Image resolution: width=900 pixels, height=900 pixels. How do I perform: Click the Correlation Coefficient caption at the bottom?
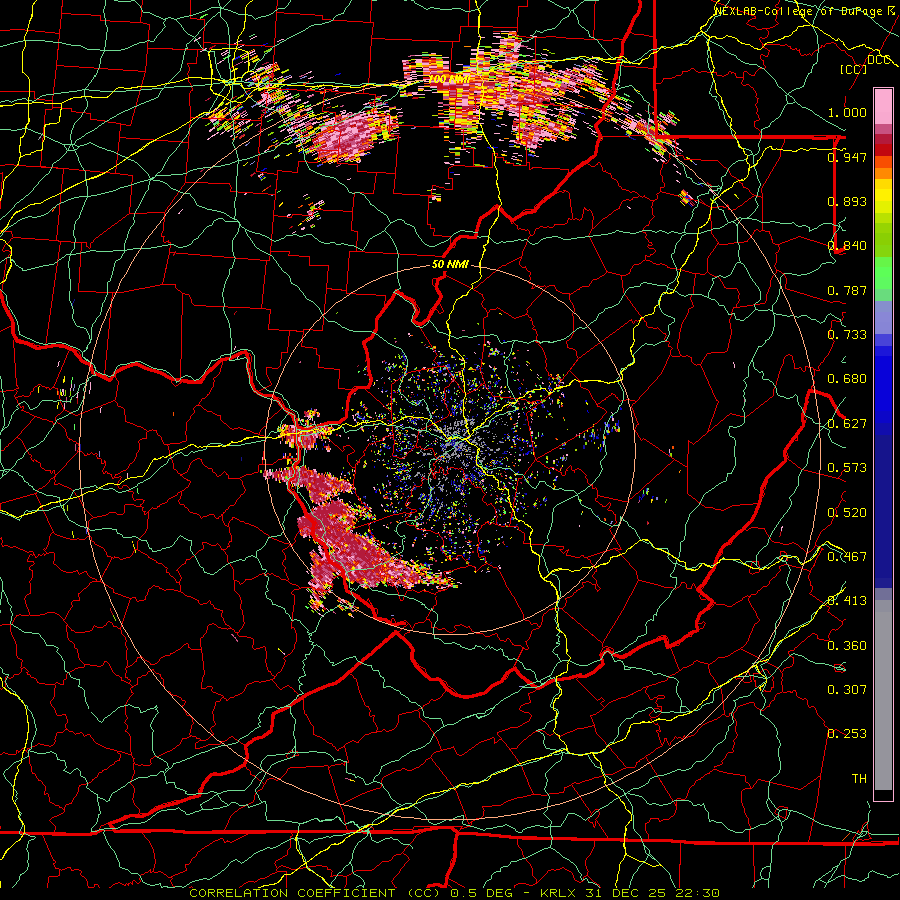[x=454, y=893]
